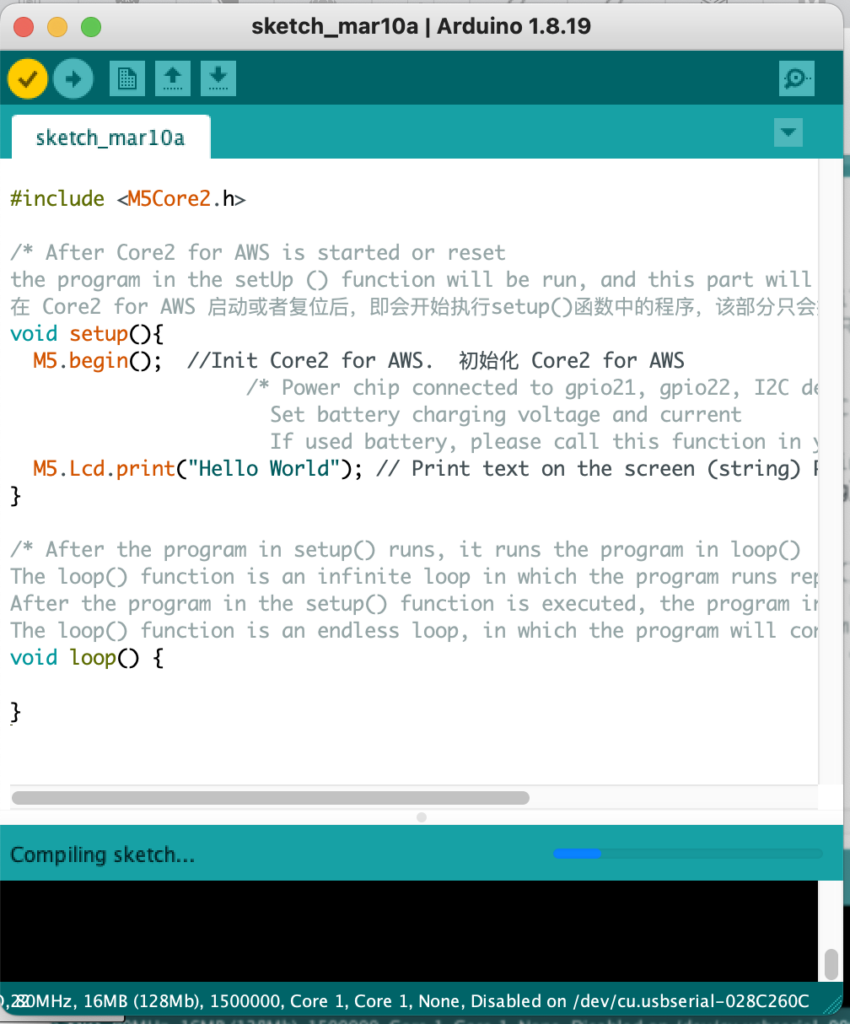
Task: Click the closing brace of setup()
Action: point(16,496)
